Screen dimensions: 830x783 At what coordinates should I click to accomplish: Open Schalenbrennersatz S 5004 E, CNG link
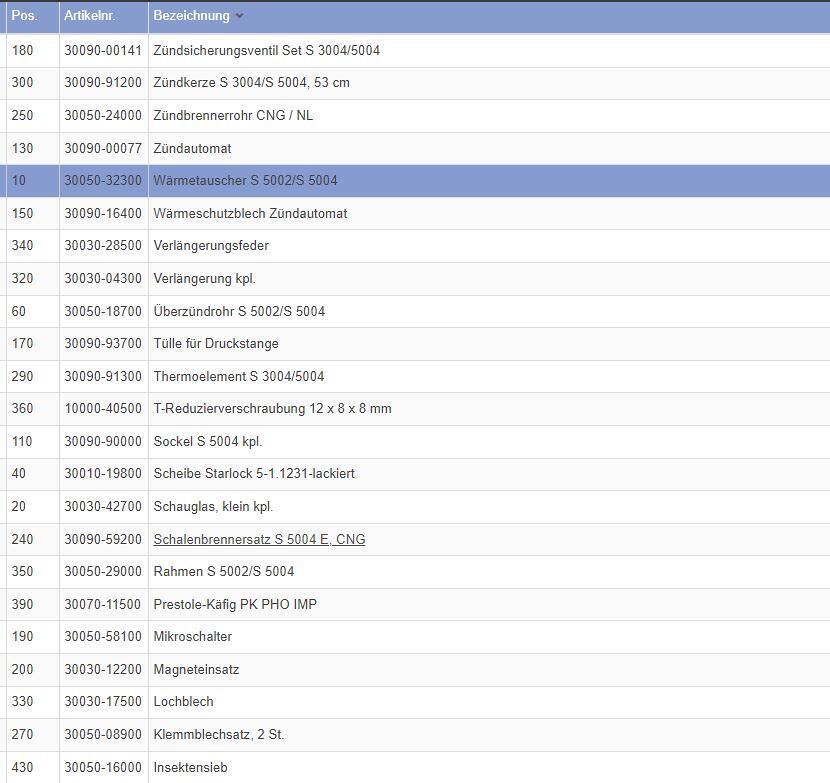click(x=259, y=539)
